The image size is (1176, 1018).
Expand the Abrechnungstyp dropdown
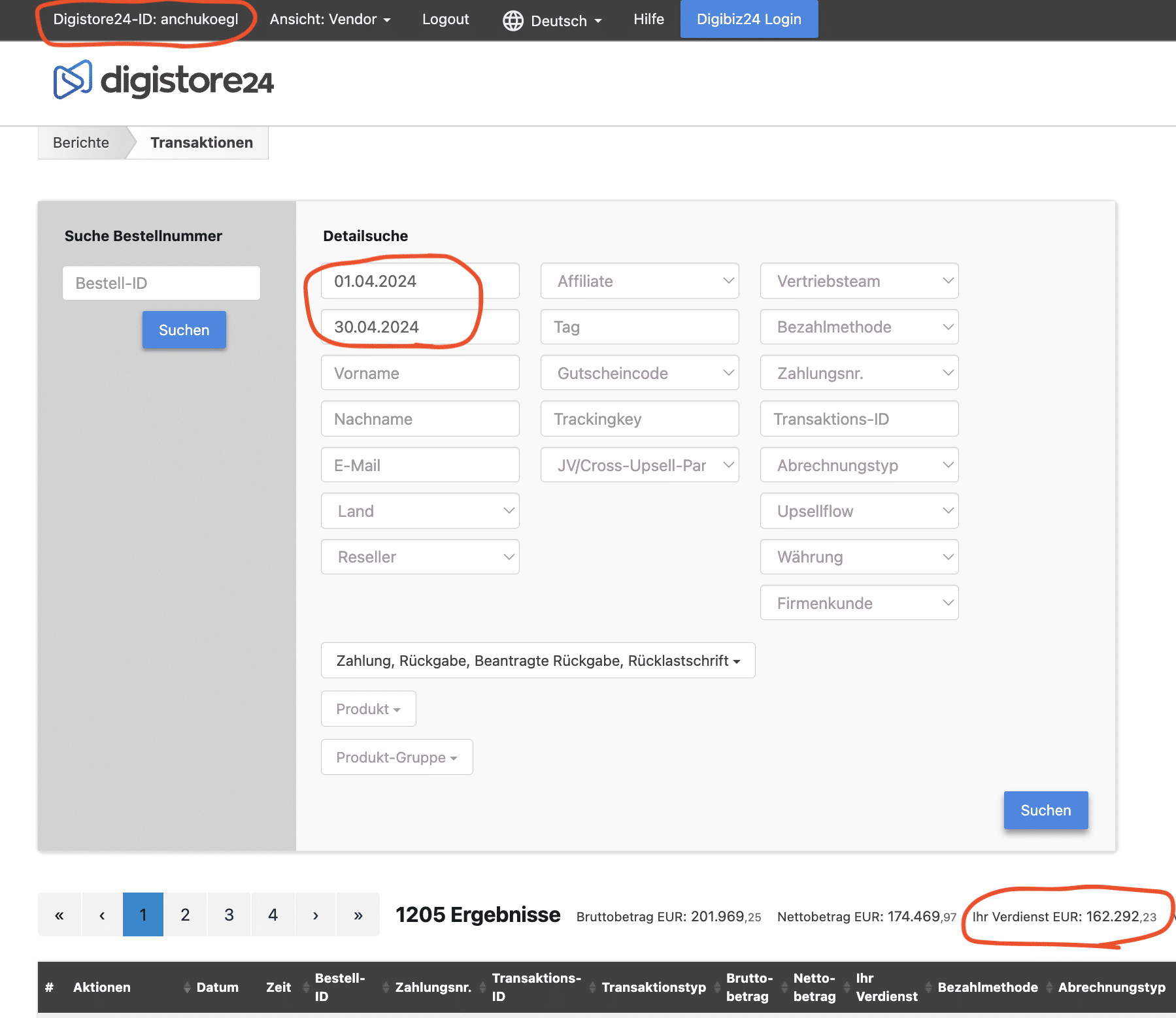tap(860, 465)
